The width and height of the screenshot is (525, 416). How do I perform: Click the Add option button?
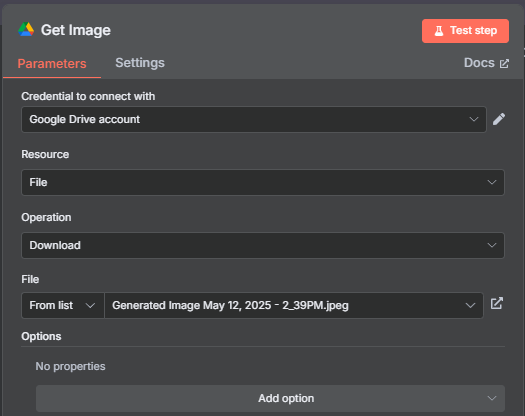pyautogui.click(x=271, y=398)
